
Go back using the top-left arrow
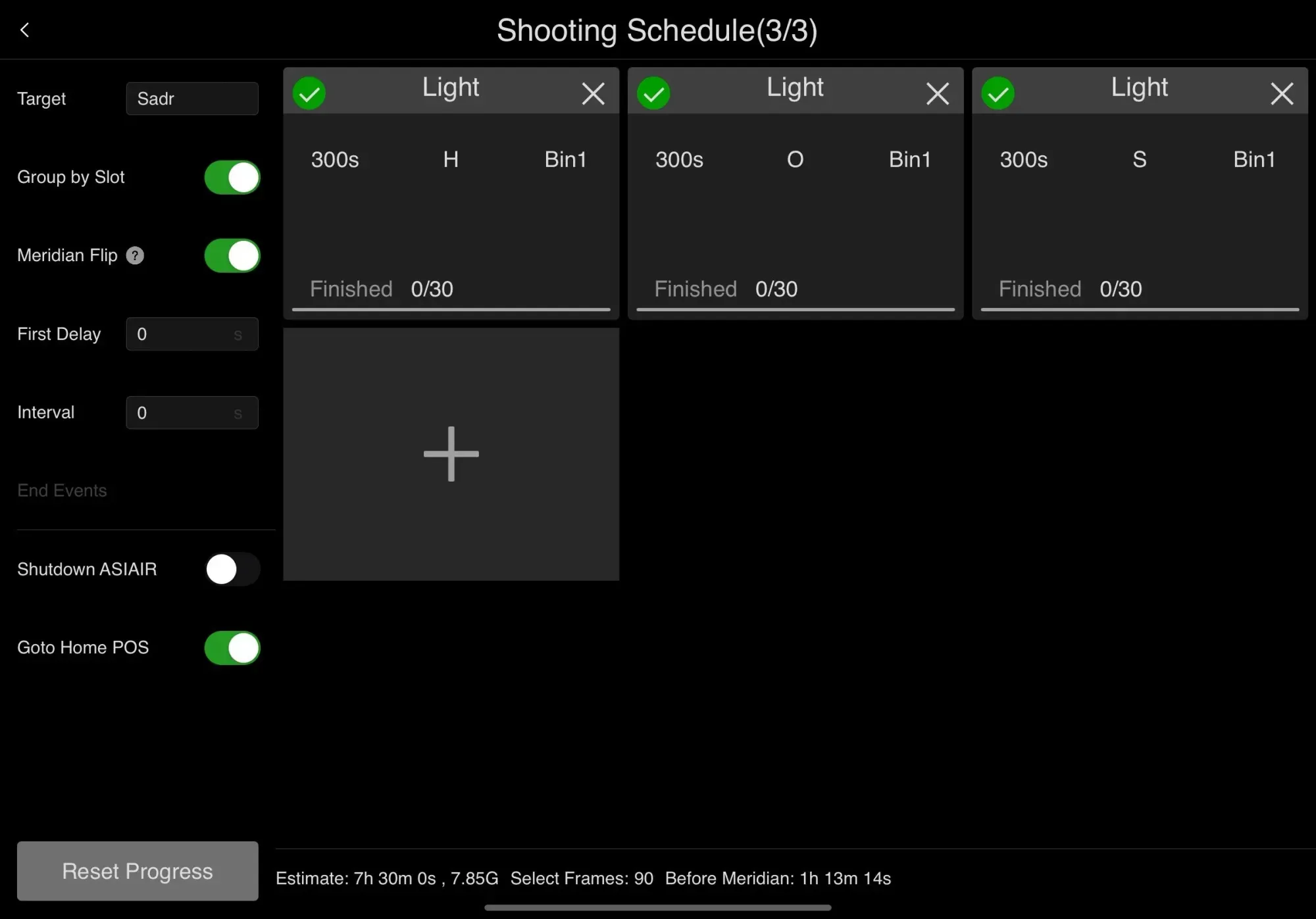click(24, 30)
